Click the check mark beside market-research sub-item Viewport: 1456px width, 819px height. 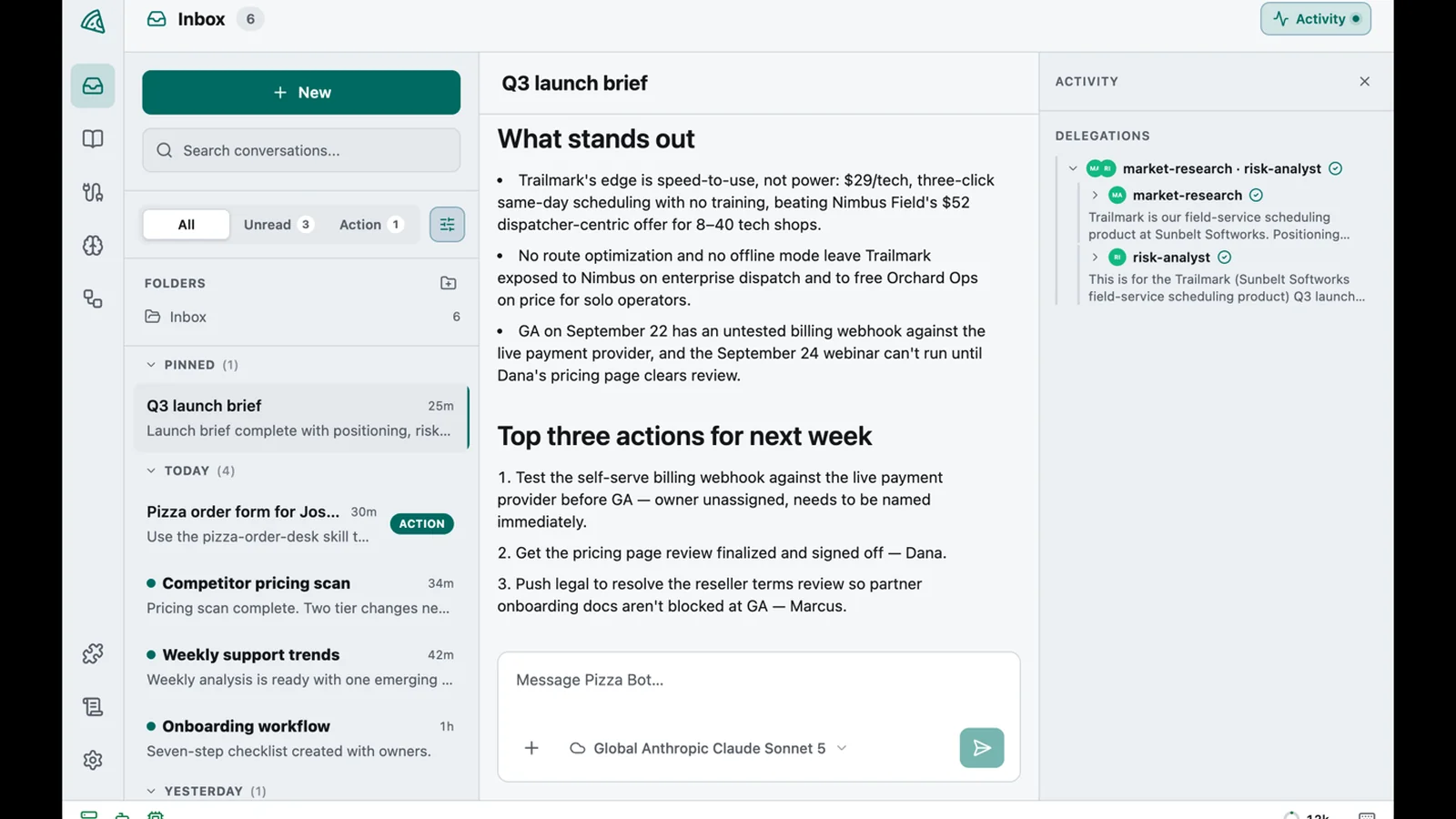1256,195
